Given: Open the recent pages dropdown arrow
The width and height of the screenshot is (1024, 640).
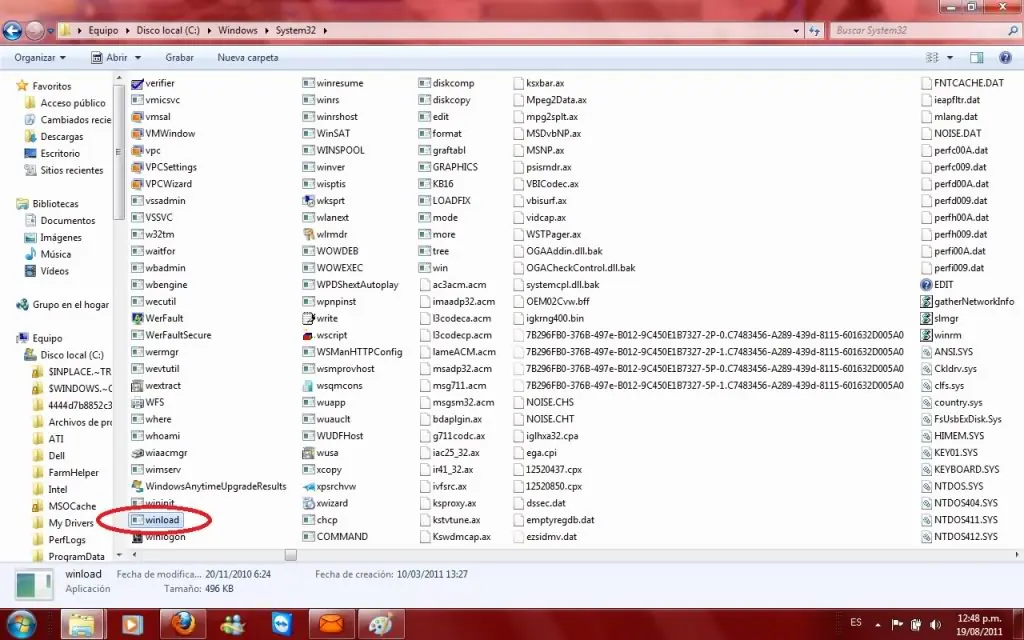Looking at the screenshot, I should 50,30.
